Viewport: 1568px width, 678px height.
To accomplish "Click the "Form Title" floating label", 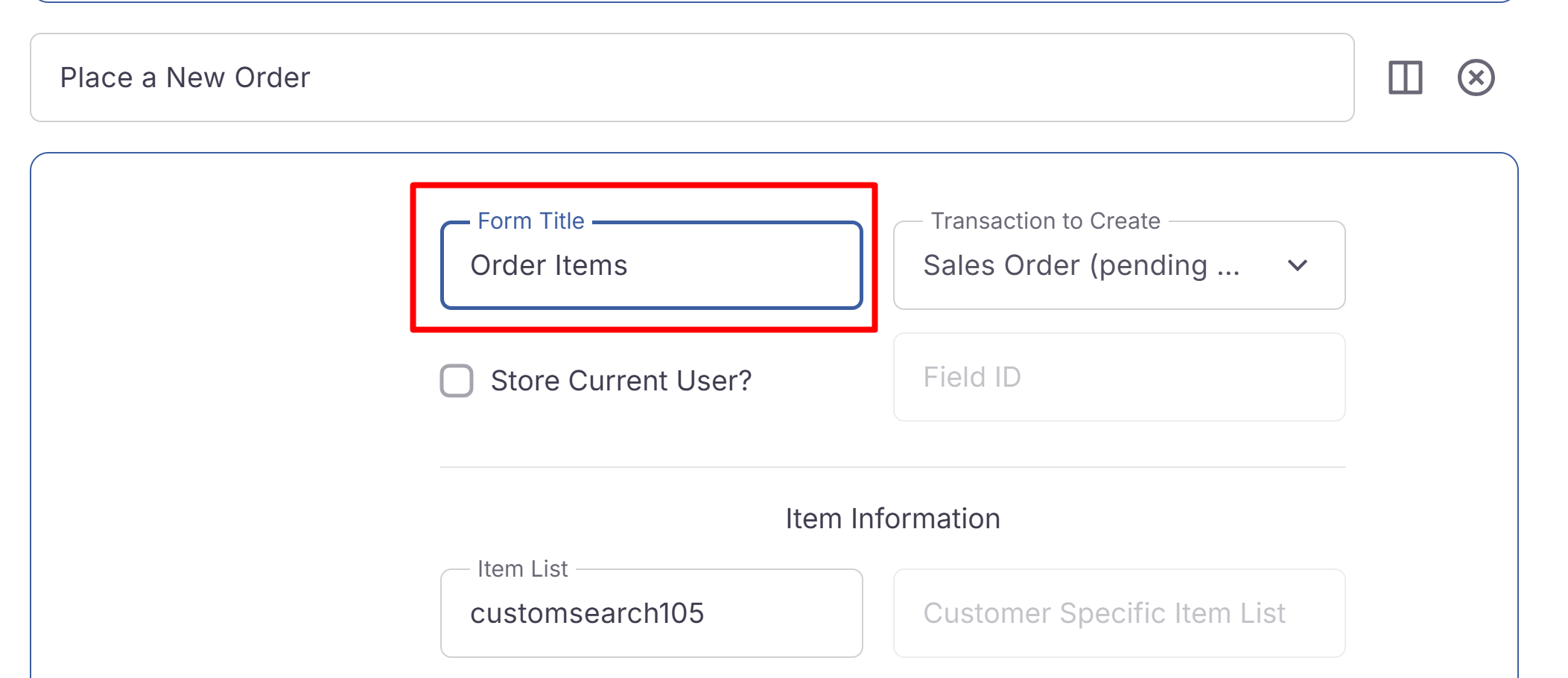I will pyautogui.click(x=530, y=221).
